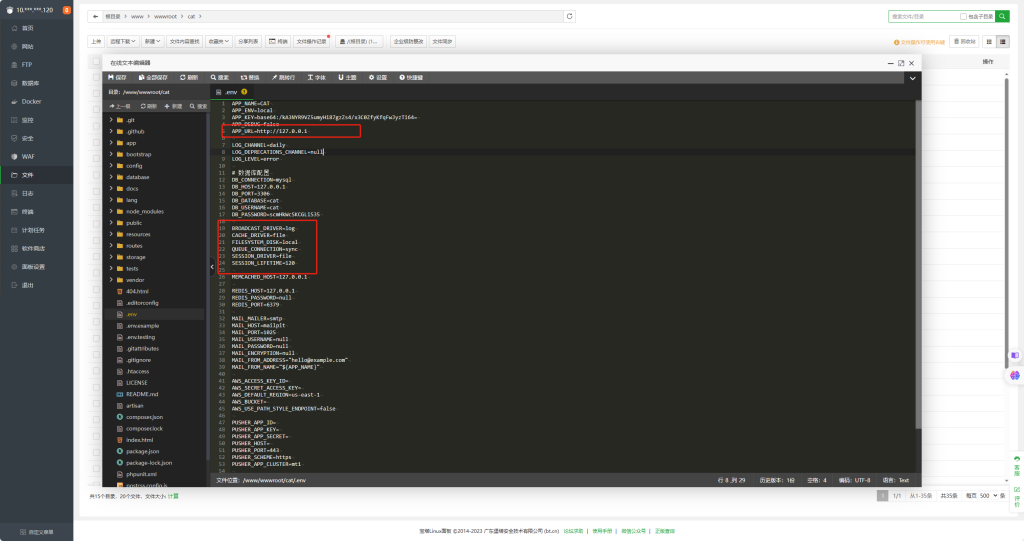Click 上一级 in the editor file tree
Screen dimensions: 1024x541
(x=120, y=106)
